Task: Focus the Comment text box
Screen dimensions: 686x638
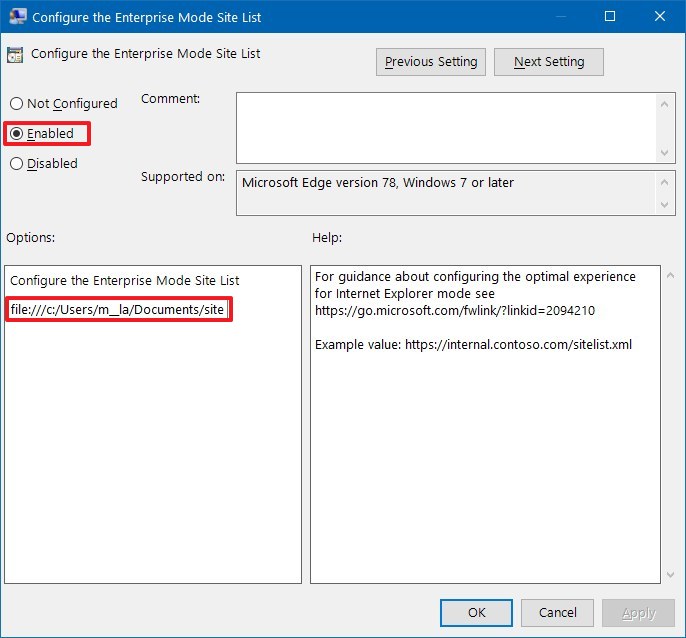Action: point(446,128)
